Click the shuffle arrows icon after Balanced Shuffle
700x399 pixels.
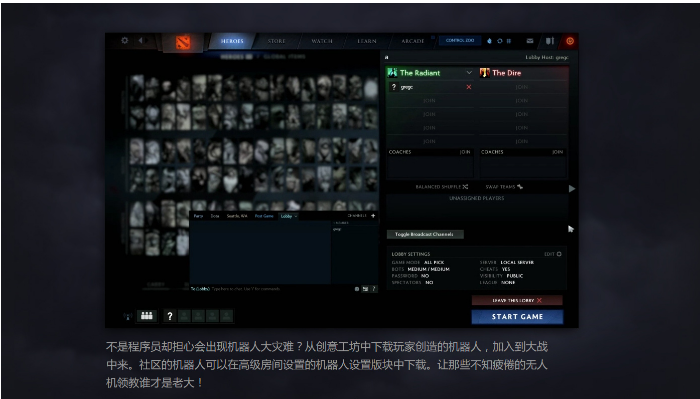pos(465,187)
